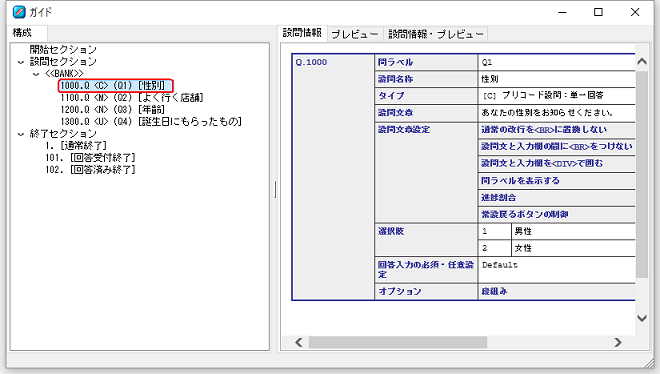660x374 pixels.
Task: Click the 設問名称 row header
Action: [x=426, y=79]
